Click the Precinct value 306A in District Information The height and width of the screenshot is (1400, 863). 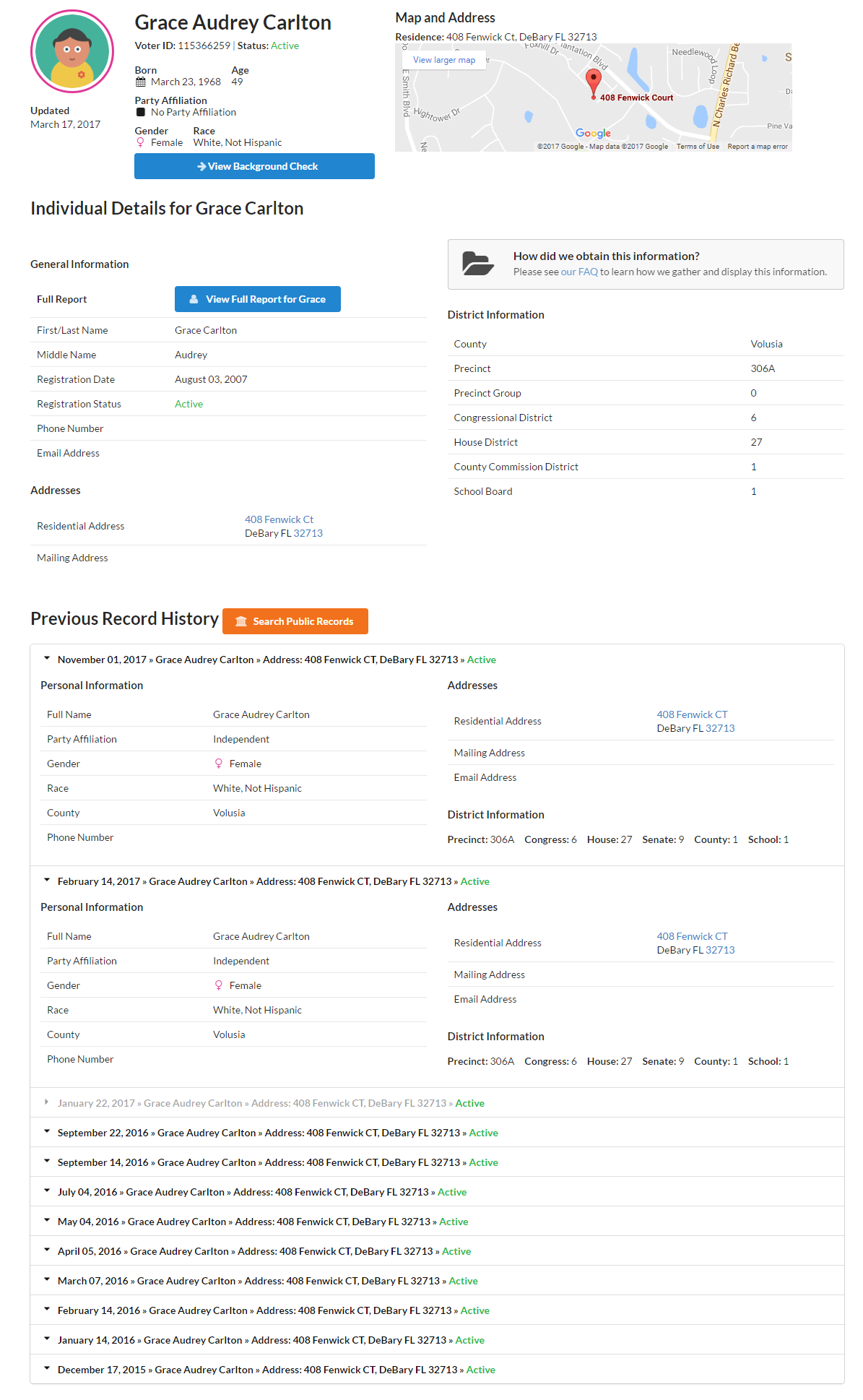(x=763, y=368)
